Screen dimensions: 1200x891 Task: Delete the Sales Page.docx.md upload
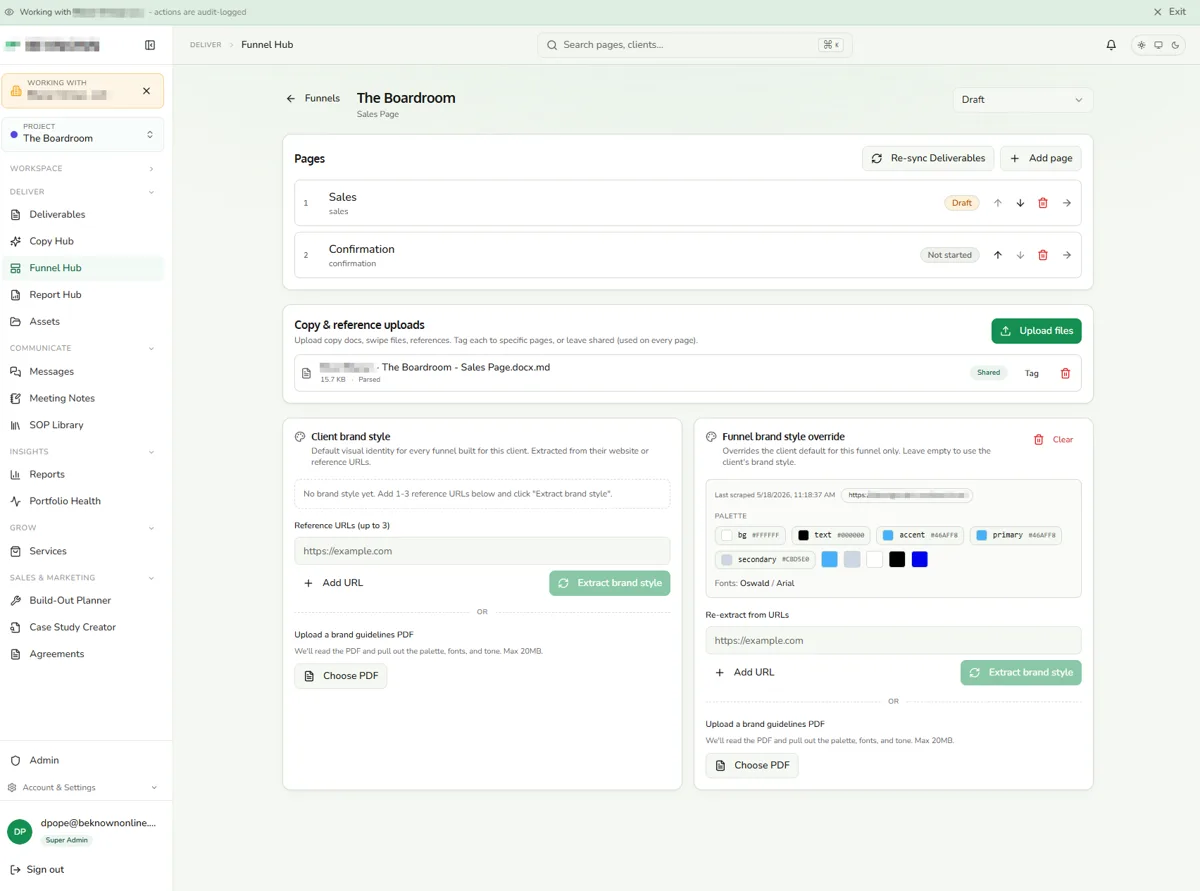(1065, 373)
